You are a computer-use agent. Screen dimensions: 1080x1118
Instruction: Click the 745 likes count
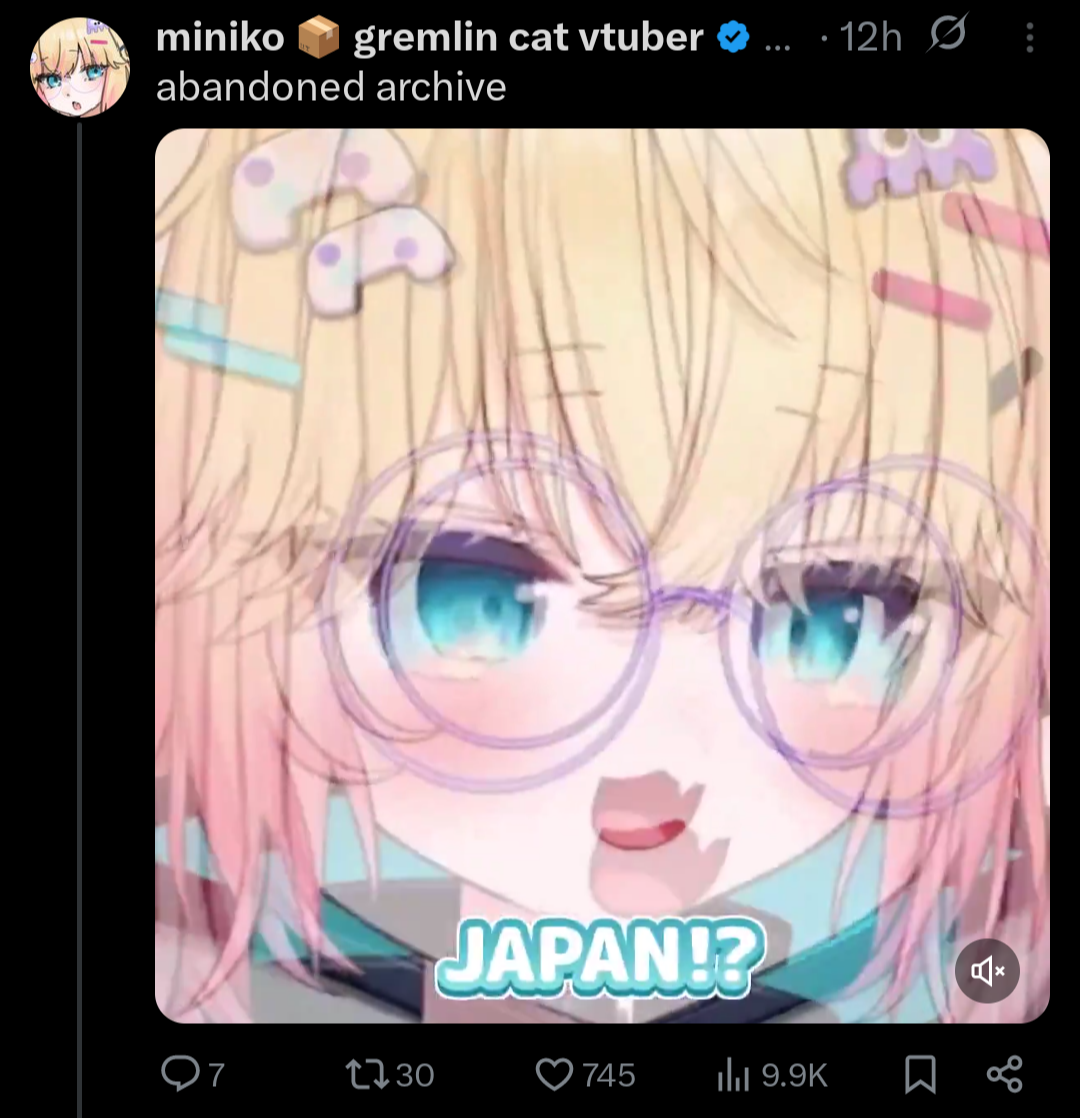click(608, 1075)
